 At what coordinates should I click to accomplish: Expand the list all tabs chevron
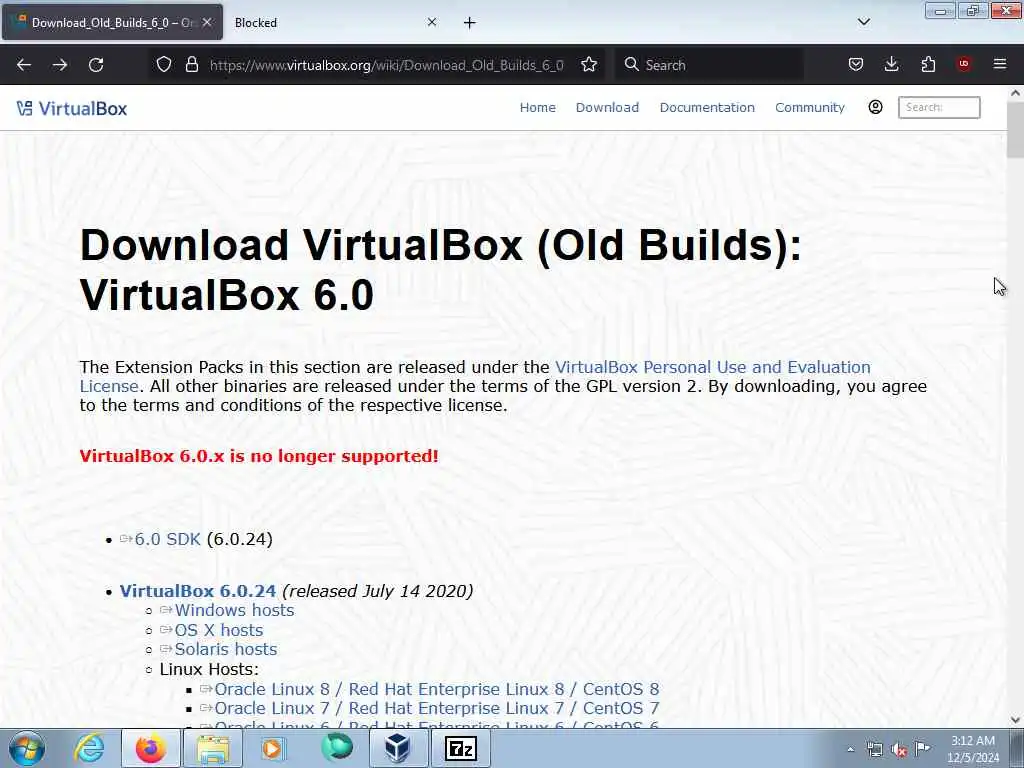coord(863,22)
